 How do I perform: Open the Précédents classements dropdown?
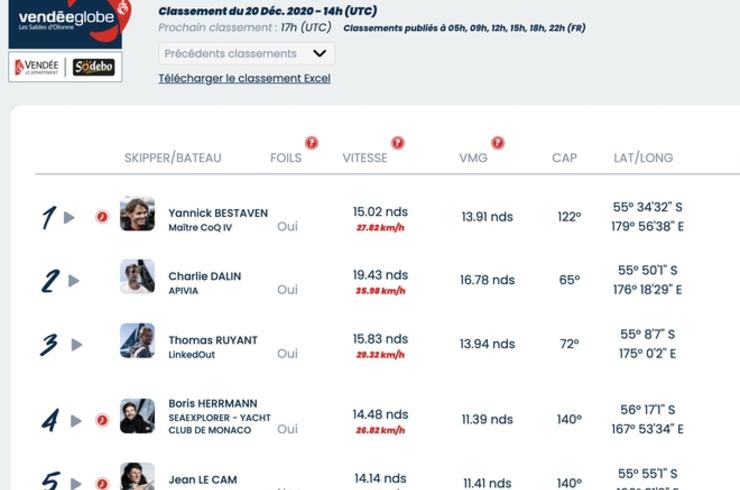247,53
